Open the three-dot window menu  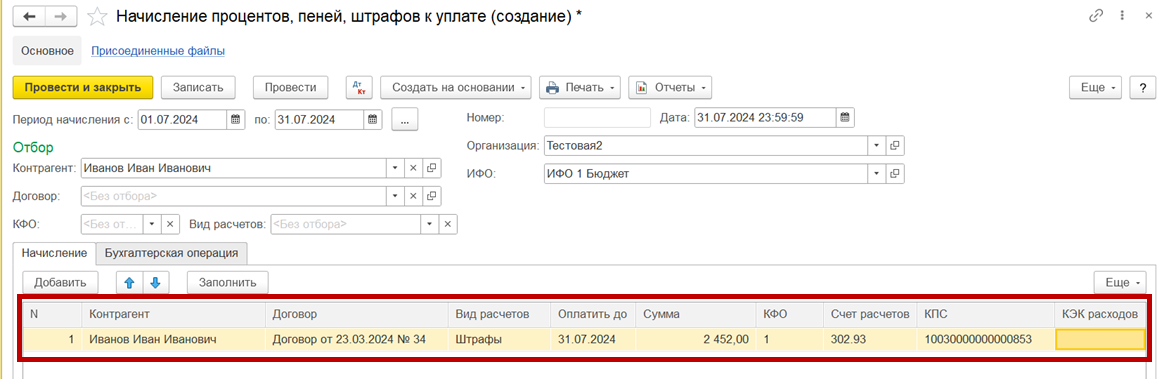pyautogui.click(x=1122, y=16)
